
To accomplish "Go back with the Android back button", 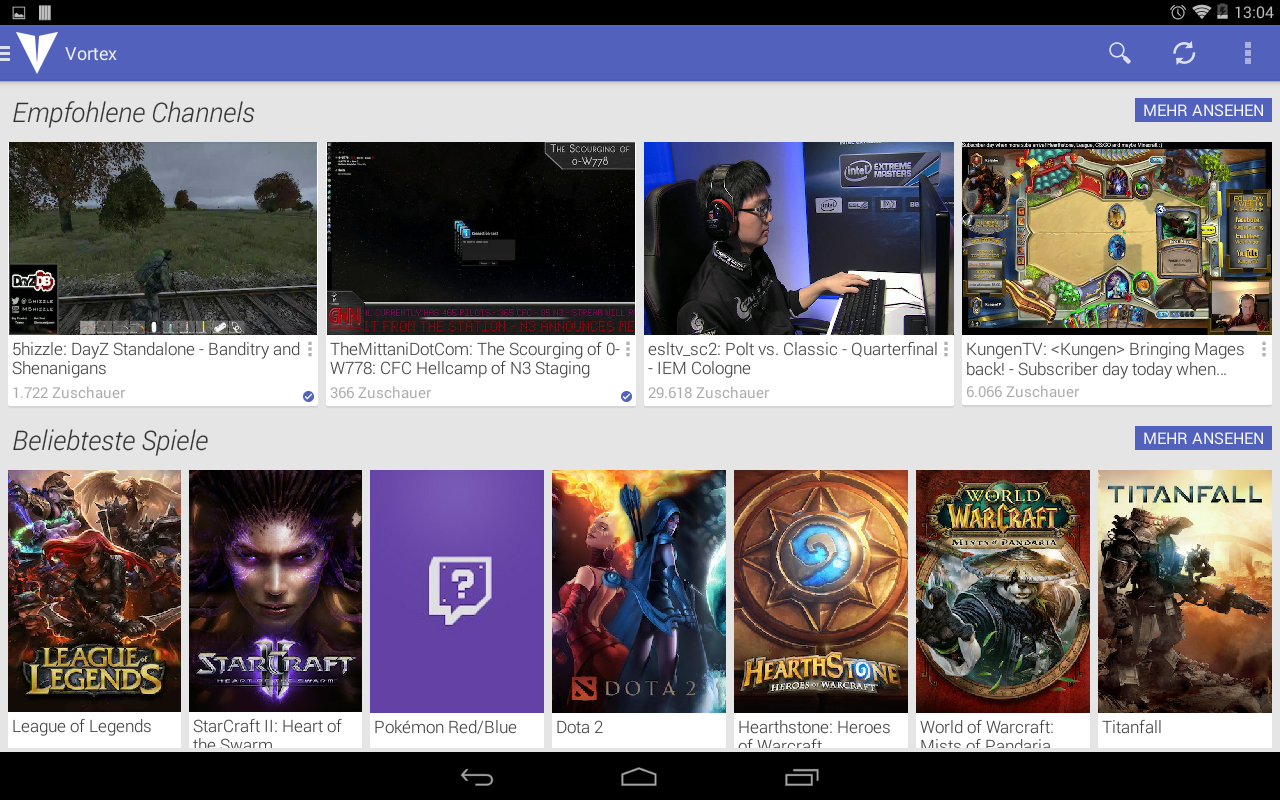I will click(x=477, y=777).
